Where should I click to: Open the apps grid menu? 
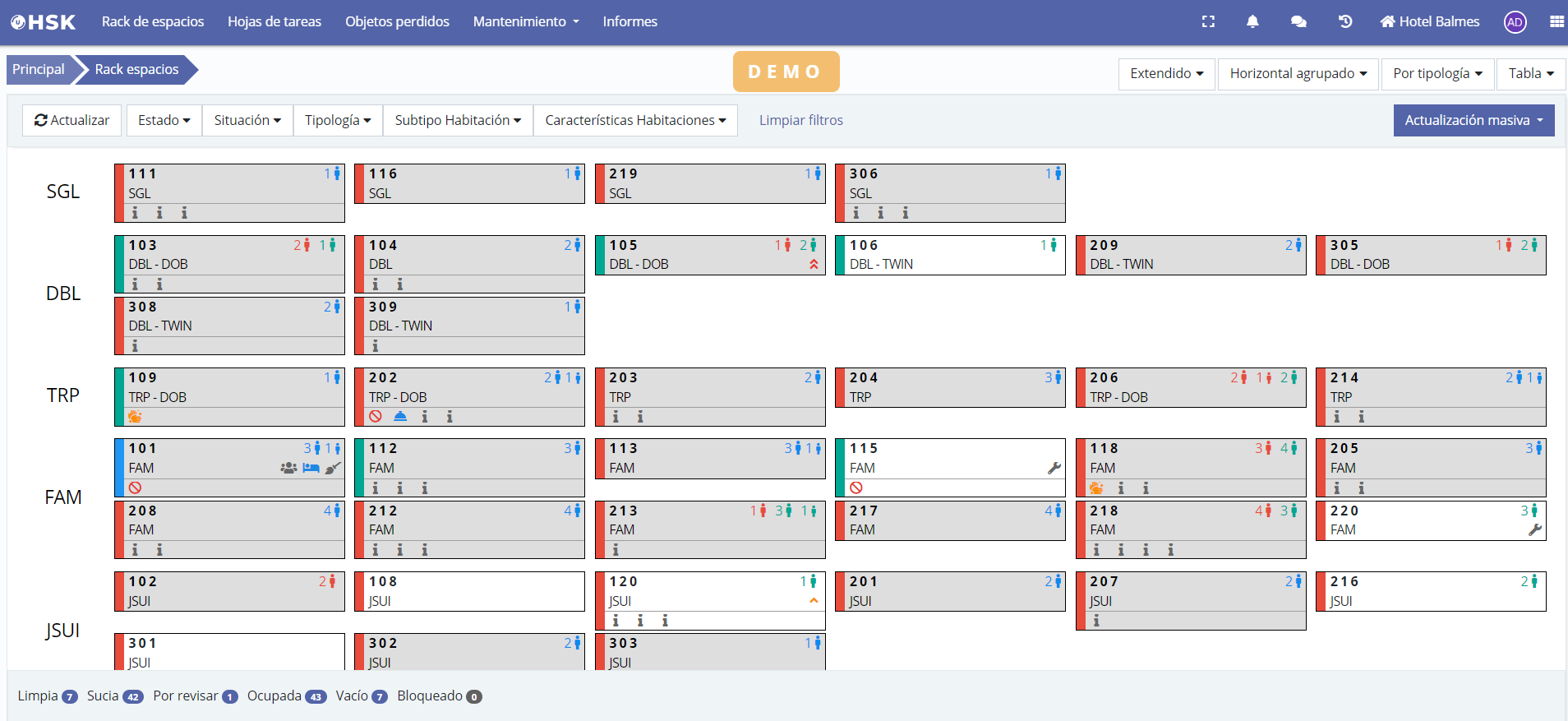pyautogui.click(x=1556, y=22)
